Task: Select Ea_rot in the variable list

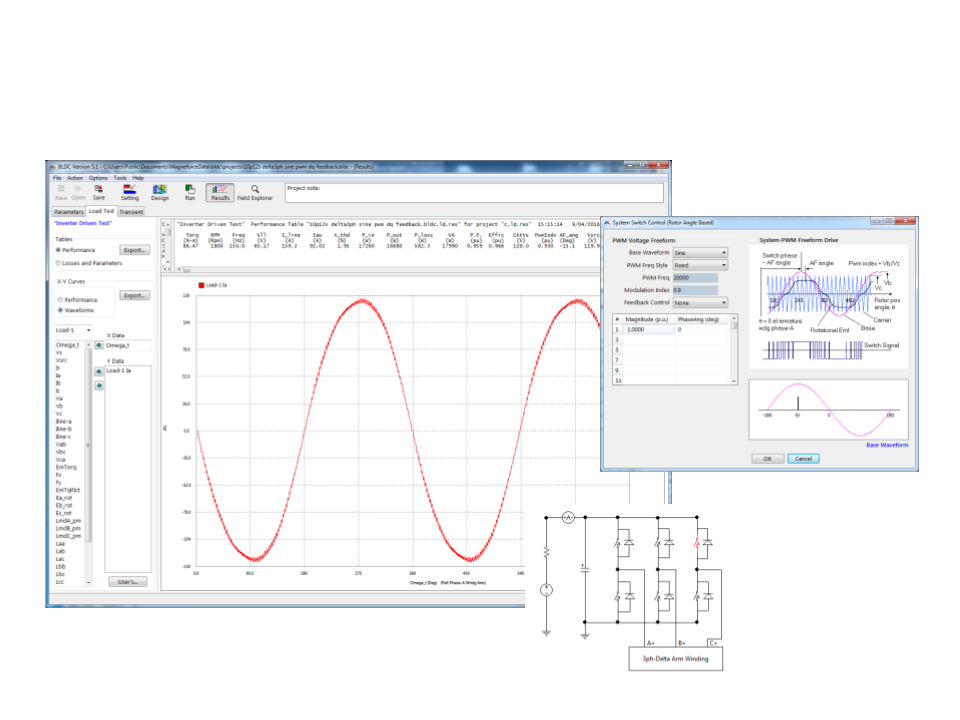Action: (64, 498)
